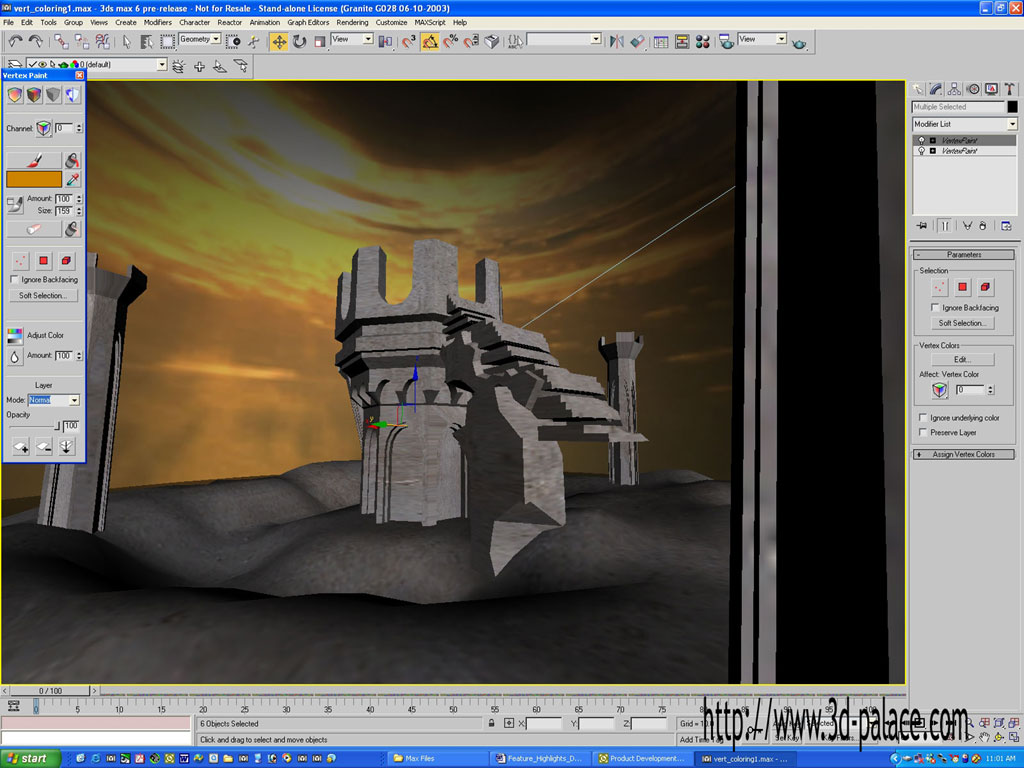Click the Mirror tool icon
Viewport: 1024px width, 768px height.
[616, 42]
